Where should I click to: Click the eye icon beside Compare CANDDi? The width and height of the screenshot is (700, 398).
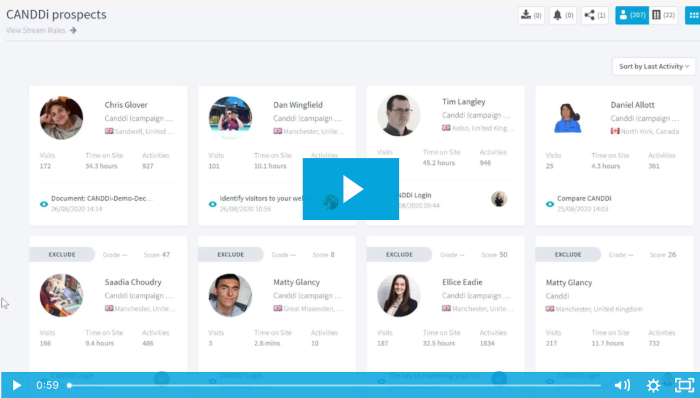coord(550,204)
